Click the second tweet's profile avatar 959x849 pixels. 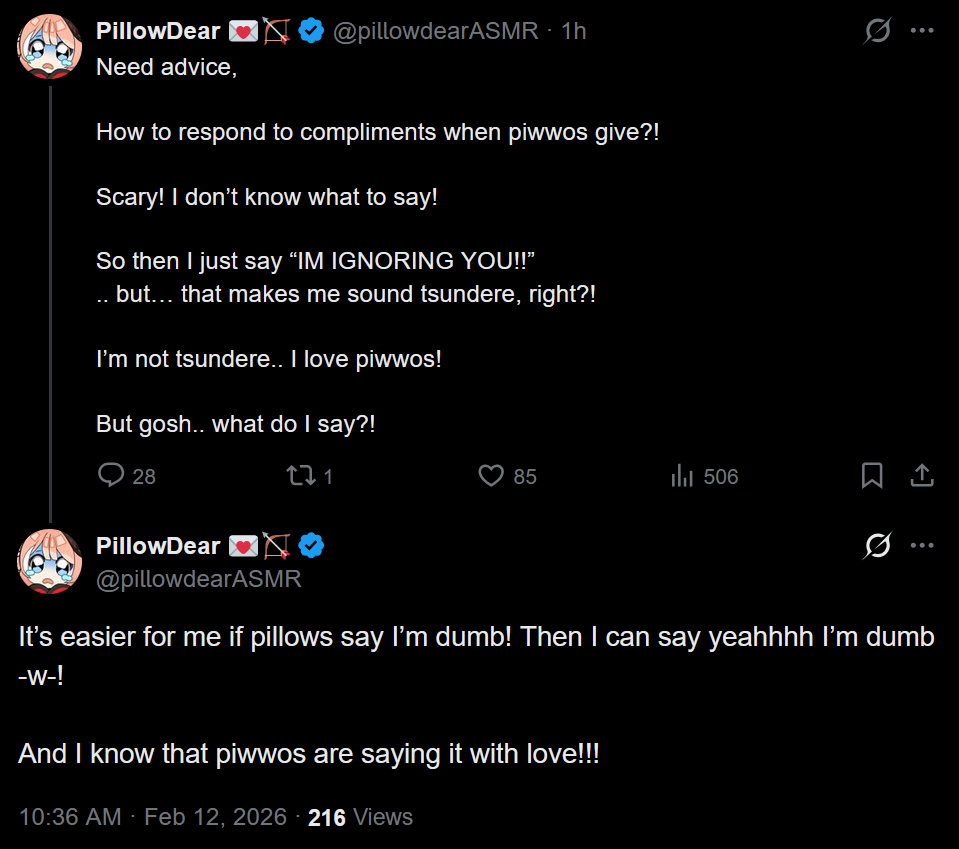tap(49, 561)
